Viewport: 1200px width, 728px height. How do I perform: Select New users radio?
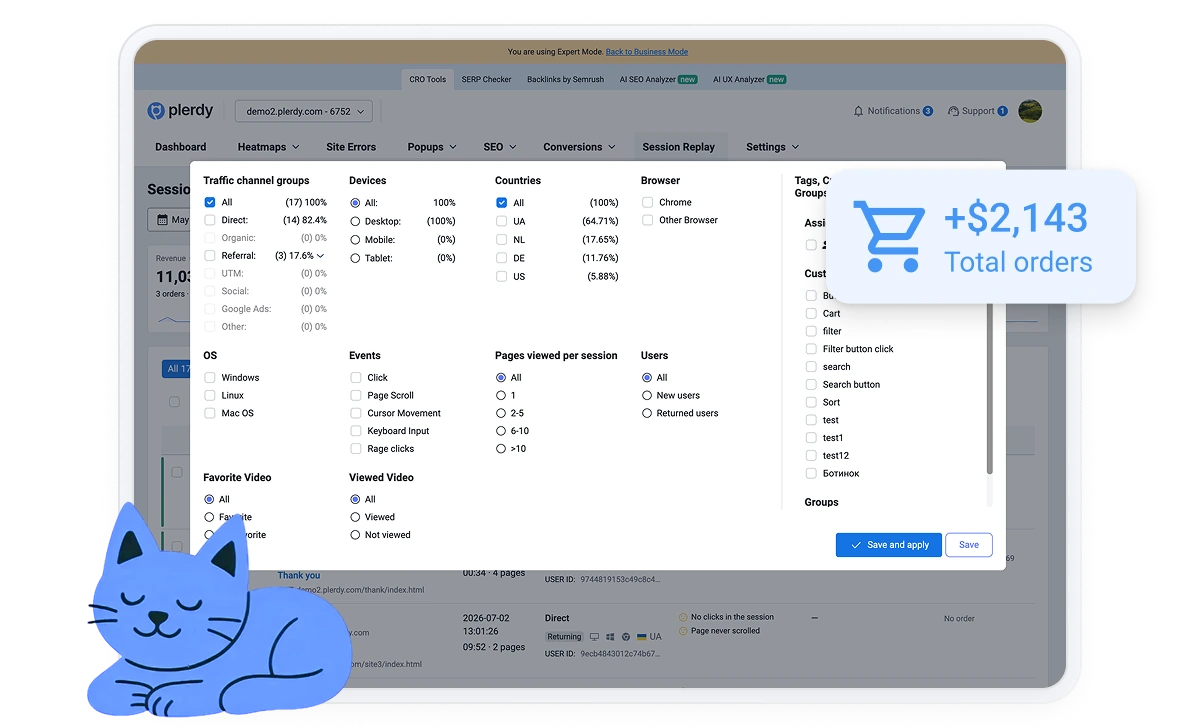[647, 395]
